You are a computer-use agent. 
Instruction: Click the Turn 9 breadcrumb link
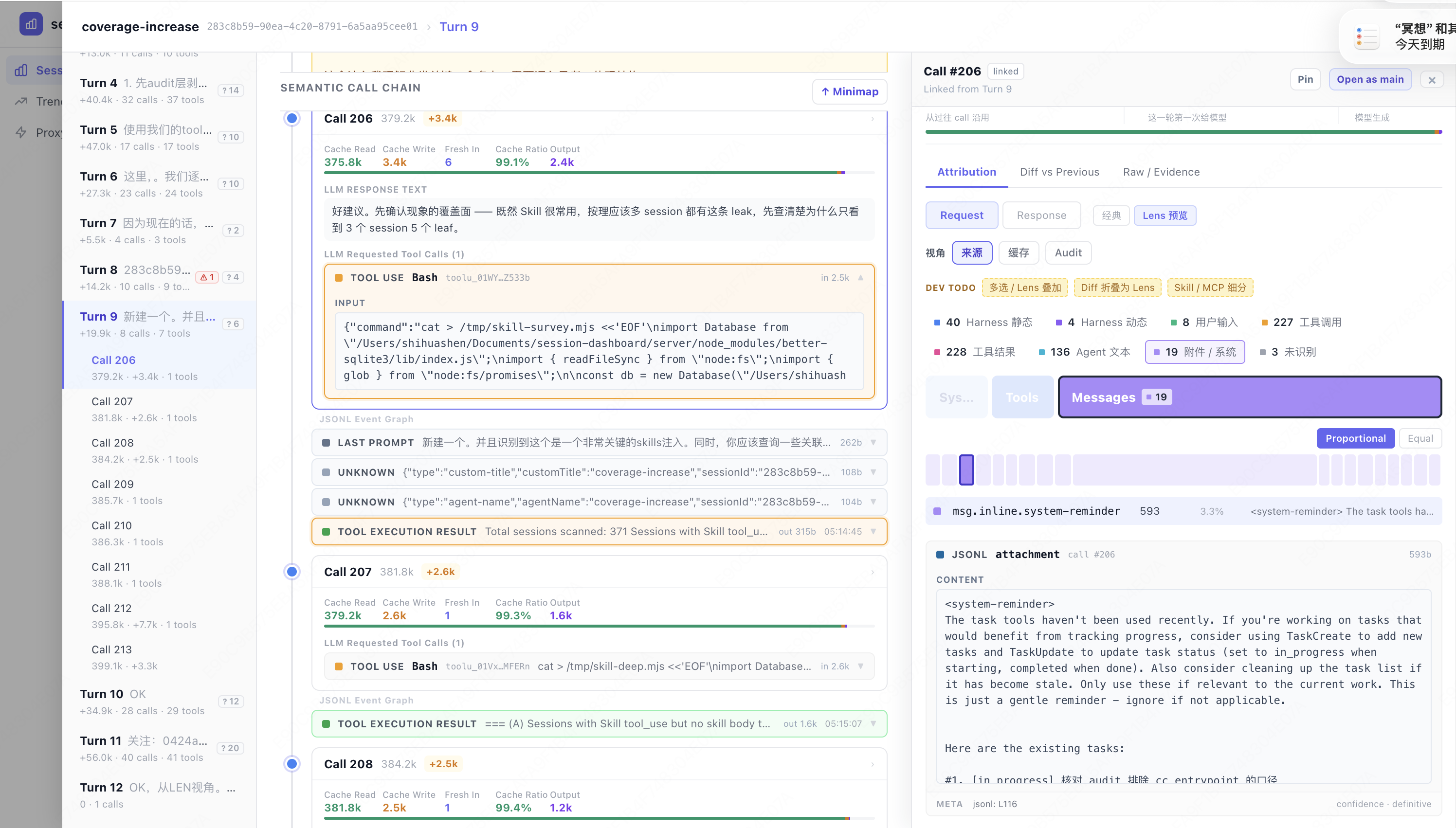click(x=459, y=27)
